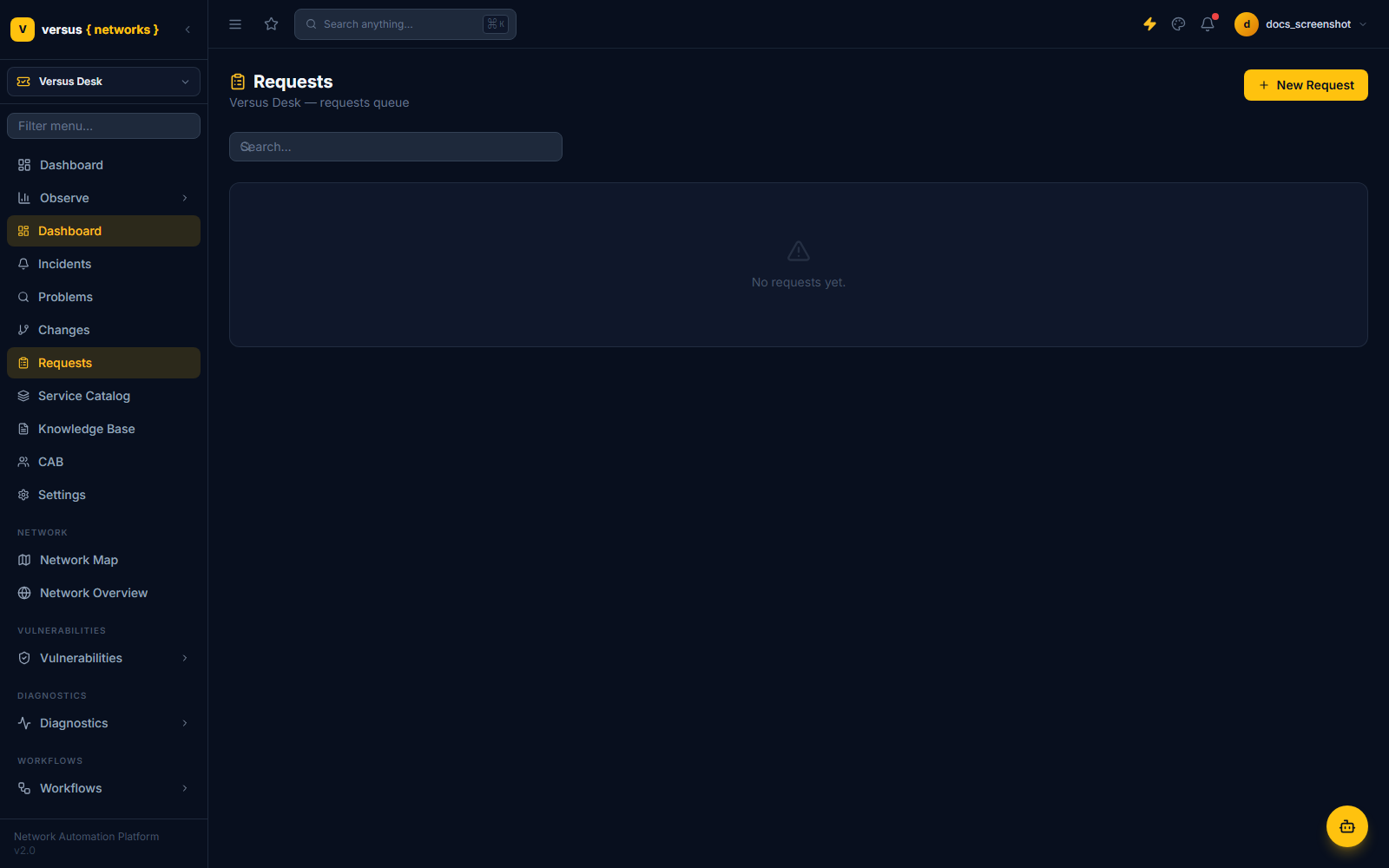Click the Diagnostics pulse icon

click(x=24, y=723)
